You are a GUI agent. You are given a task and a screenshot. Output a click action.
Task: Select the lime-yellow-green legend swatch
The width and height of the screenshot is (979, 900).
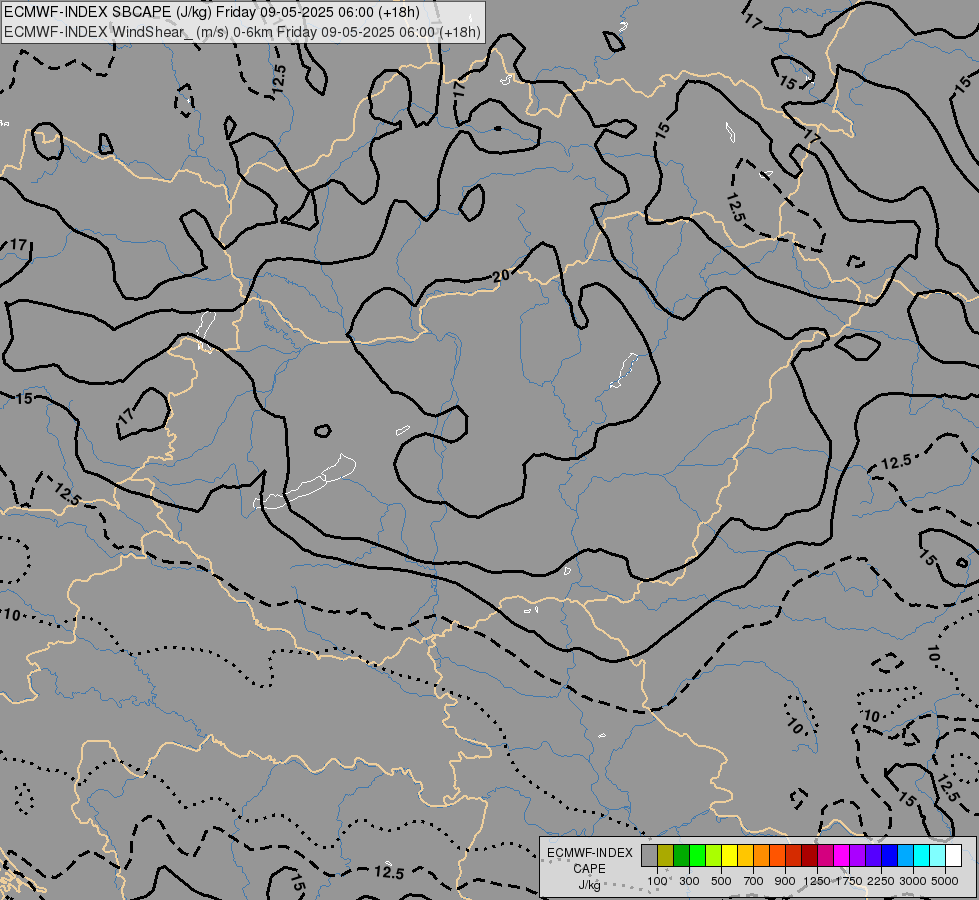pos(714,855)
